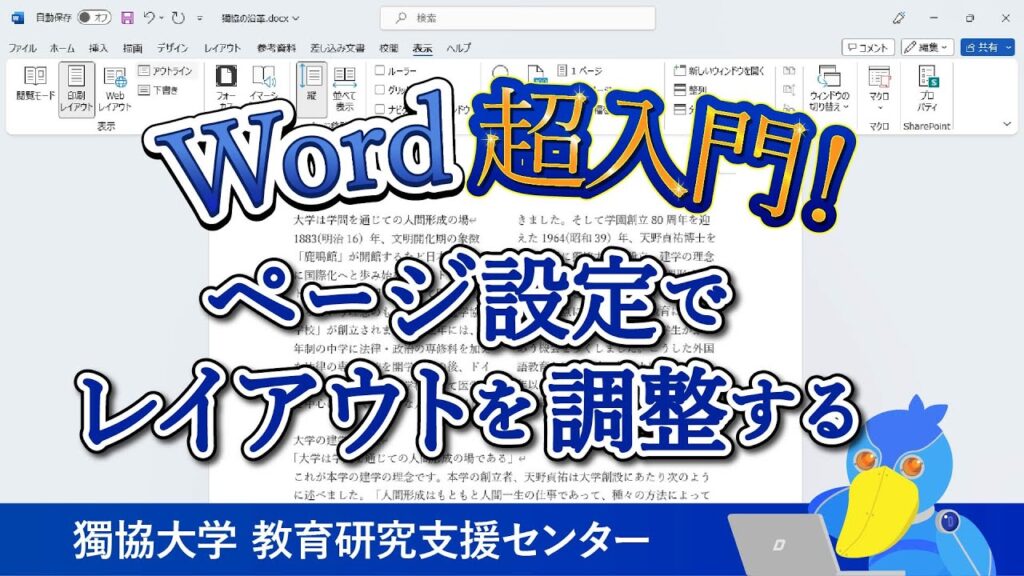This screenshot has width=1024, height=576.
Task: Enable the ナビゲーション ウィンドウ checkbox
Action: pyautogui.click(x=379, y=109)
